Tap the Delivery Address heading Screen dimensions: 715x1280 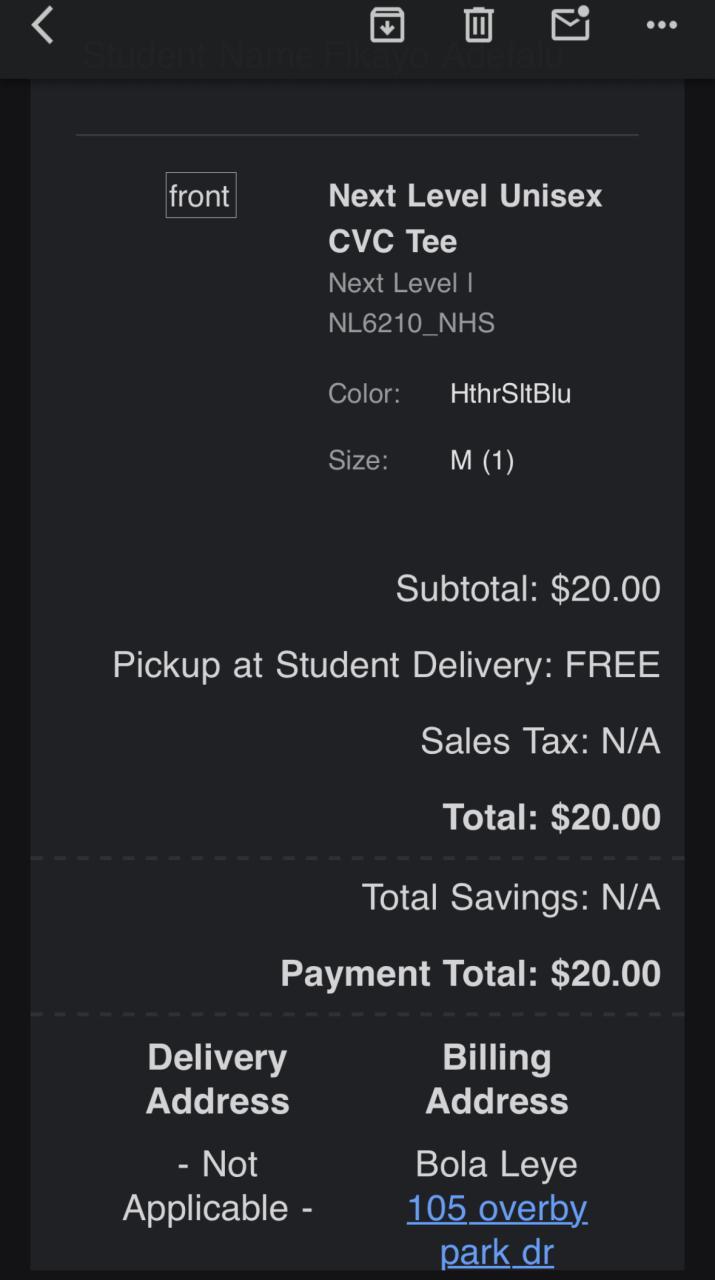point(217,1079)
